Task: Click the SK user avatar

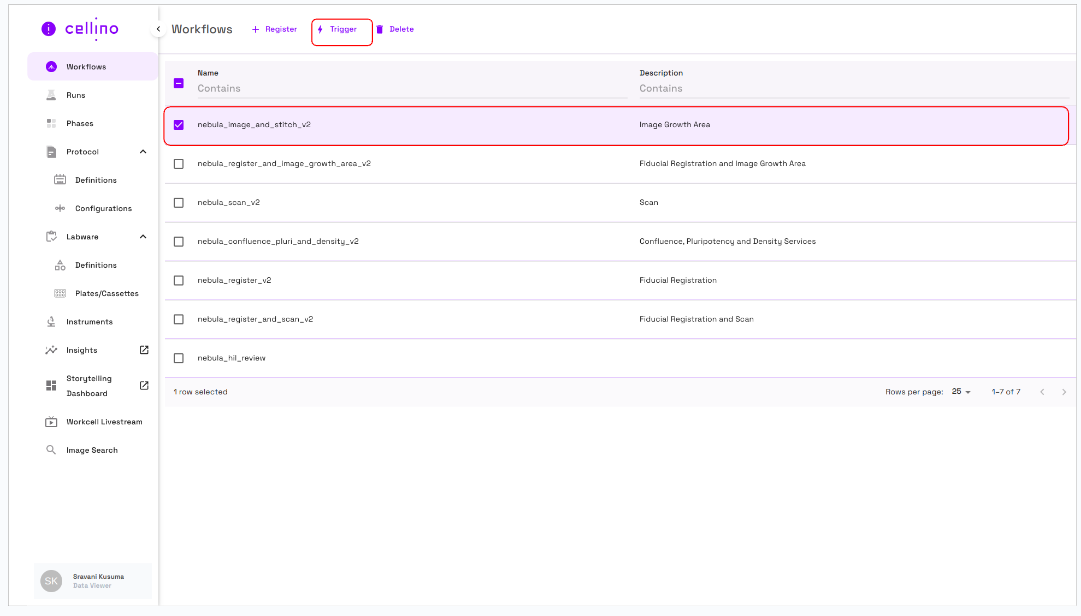Action: [x=51, y=580]
